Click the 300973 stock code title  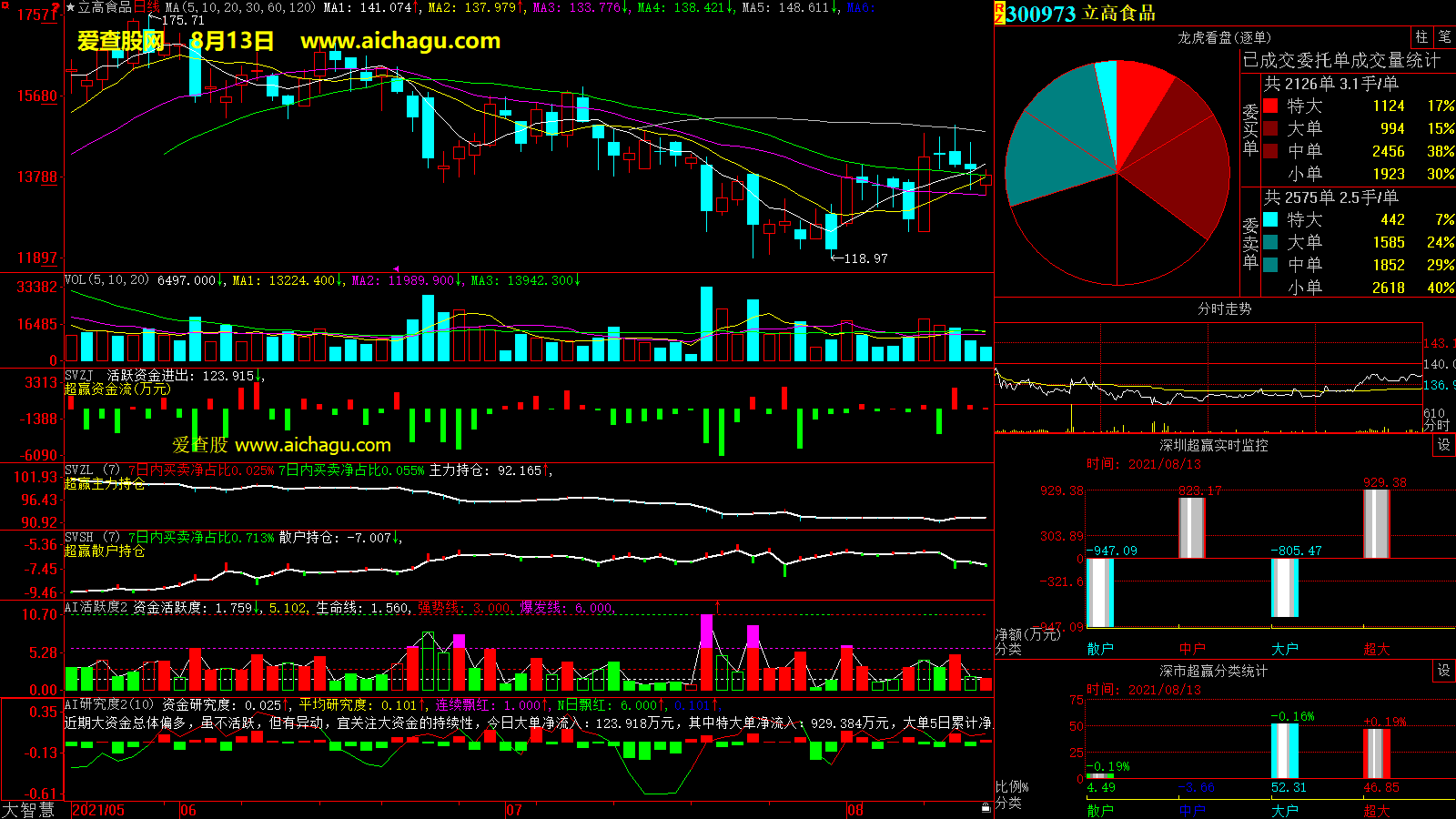pos(1041,14)
